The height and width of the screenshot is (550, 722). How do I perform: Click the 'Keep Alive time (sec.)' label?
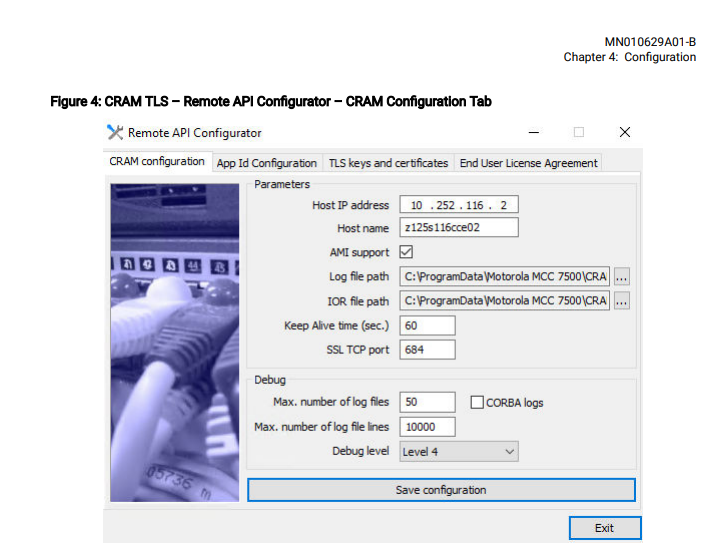point(336,326)
